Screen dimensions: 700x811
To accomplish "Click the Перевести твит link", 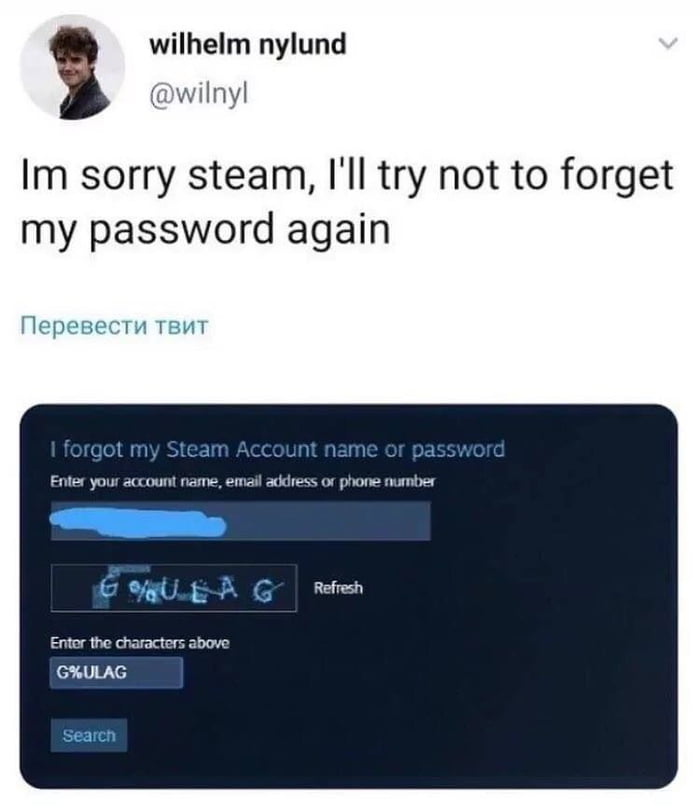I will tap(114, 326).
